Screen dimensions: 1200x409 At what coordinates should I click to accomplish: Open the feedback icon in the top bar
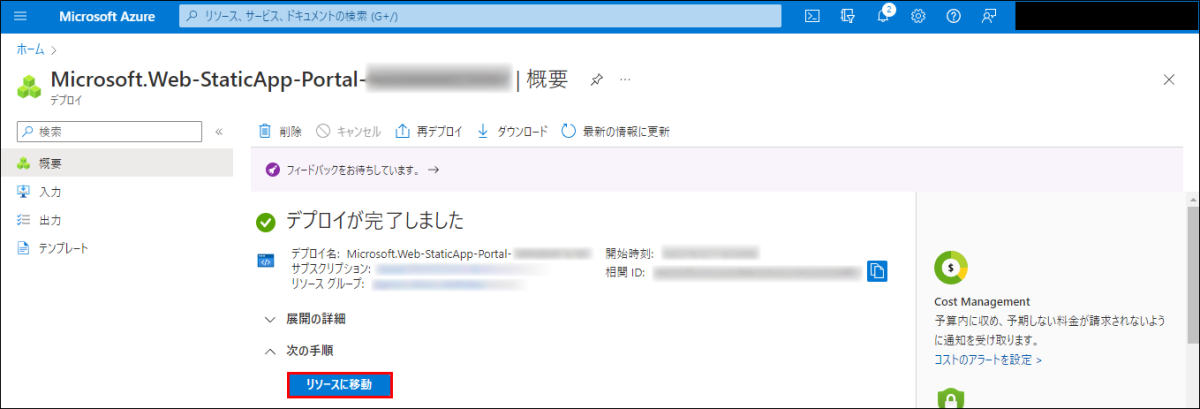(989, 16)
